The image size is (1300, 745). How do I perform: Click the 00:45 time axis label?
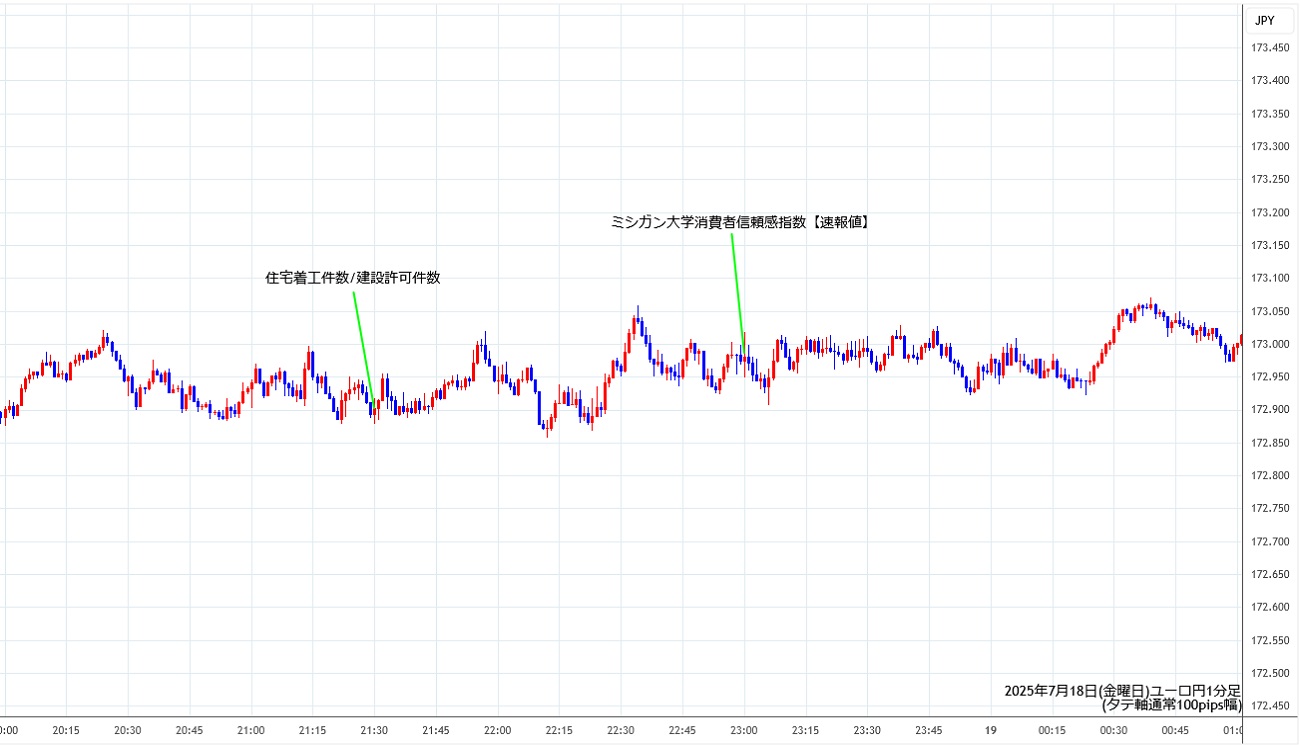click(x=1174, y=731)
